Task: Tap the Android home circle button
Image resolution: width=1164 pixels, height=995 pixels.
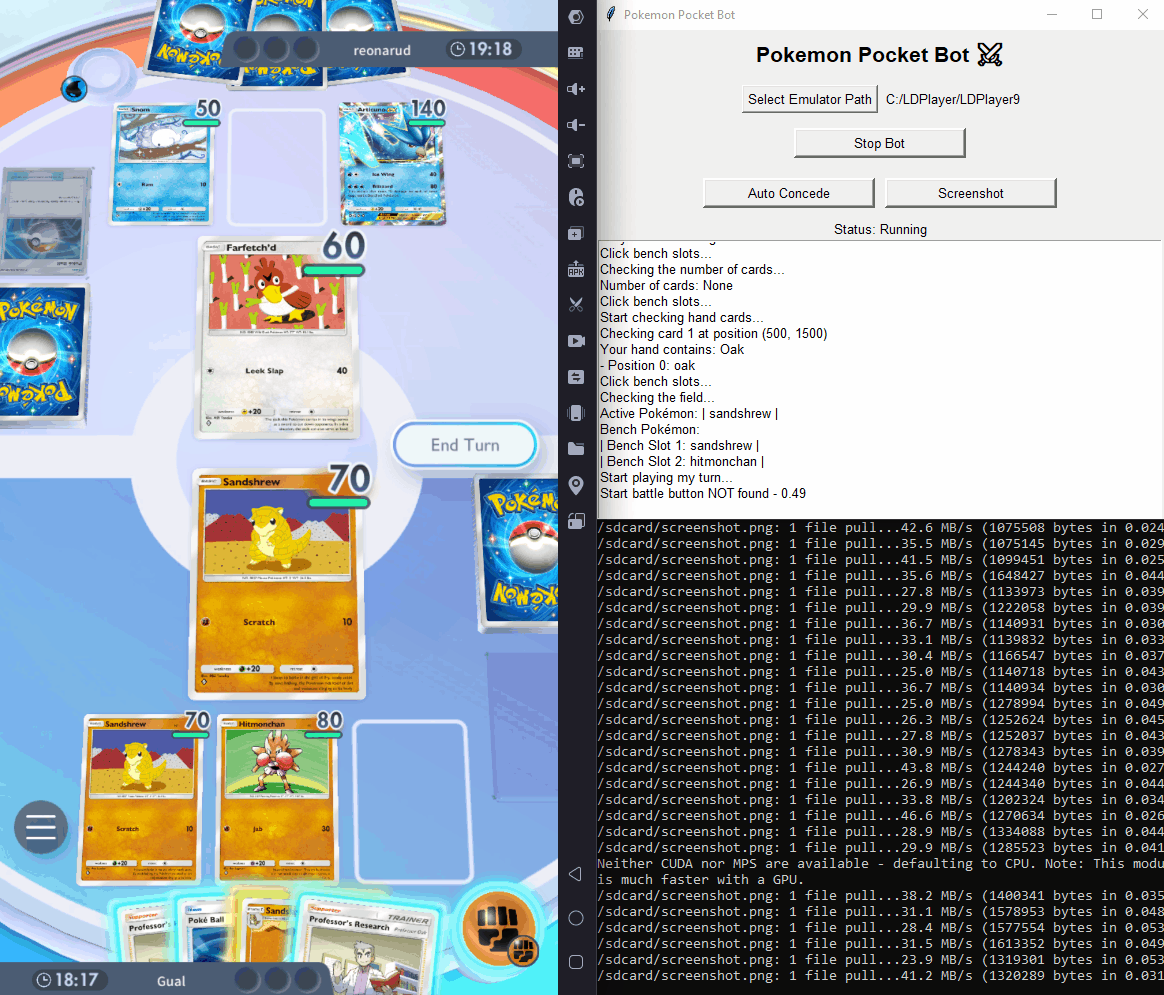Action: 576,918
